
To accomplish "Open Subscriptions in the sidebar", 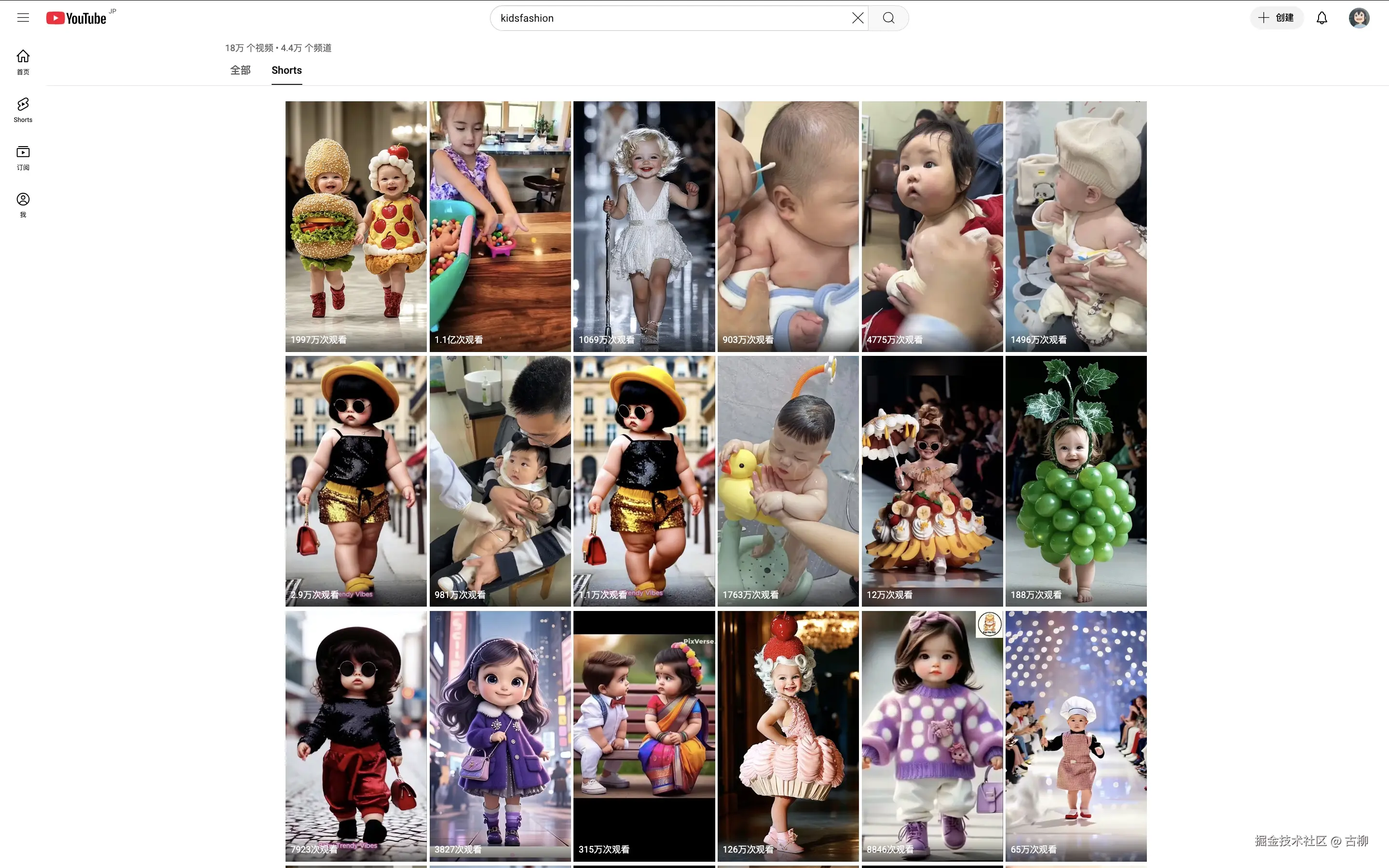I will click(23, 157).
